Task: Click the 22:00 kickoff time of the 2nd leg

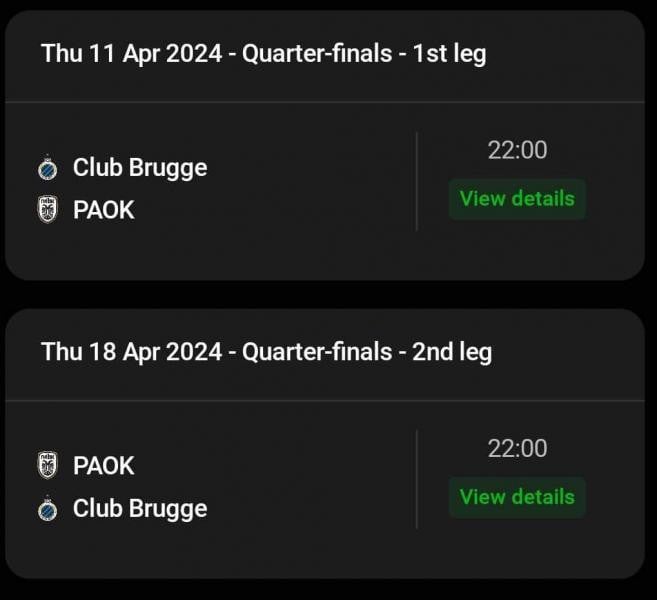Action: [517, 448]
